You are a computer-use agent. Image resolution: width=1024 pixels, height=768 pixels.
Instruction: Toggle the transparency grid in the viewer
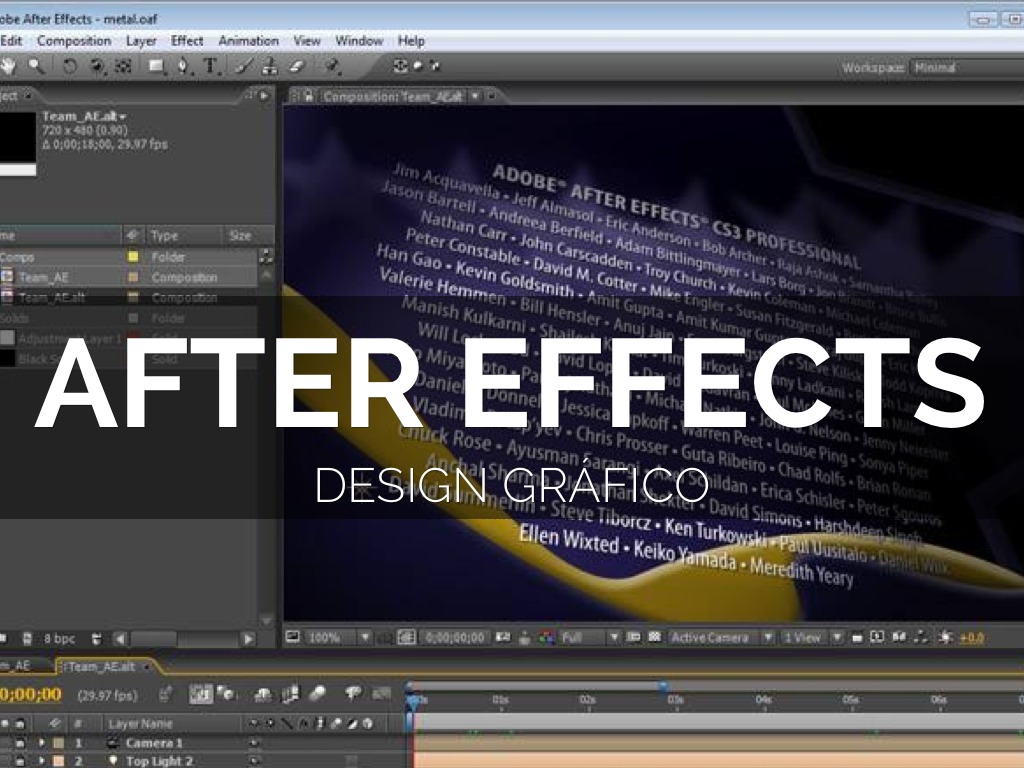[x=654, y=637]
